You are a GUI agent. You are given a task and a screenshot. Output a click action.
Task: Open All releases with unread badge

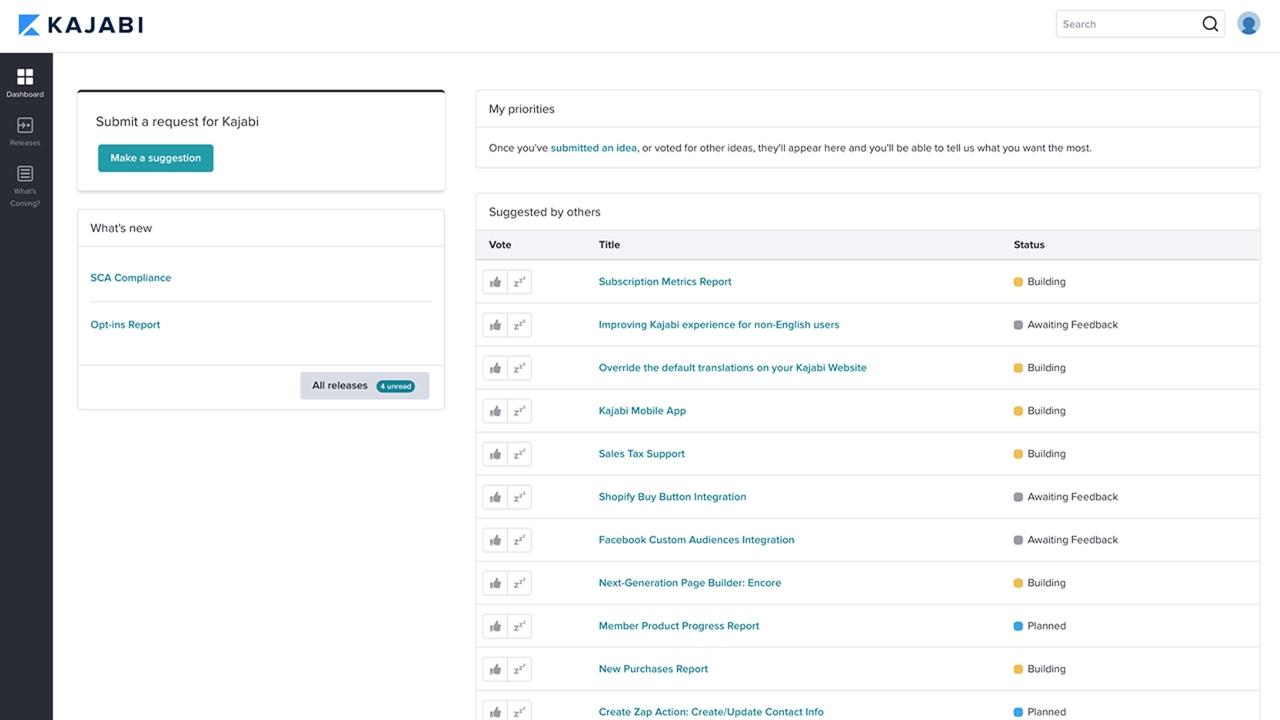[x=364, y=386]
